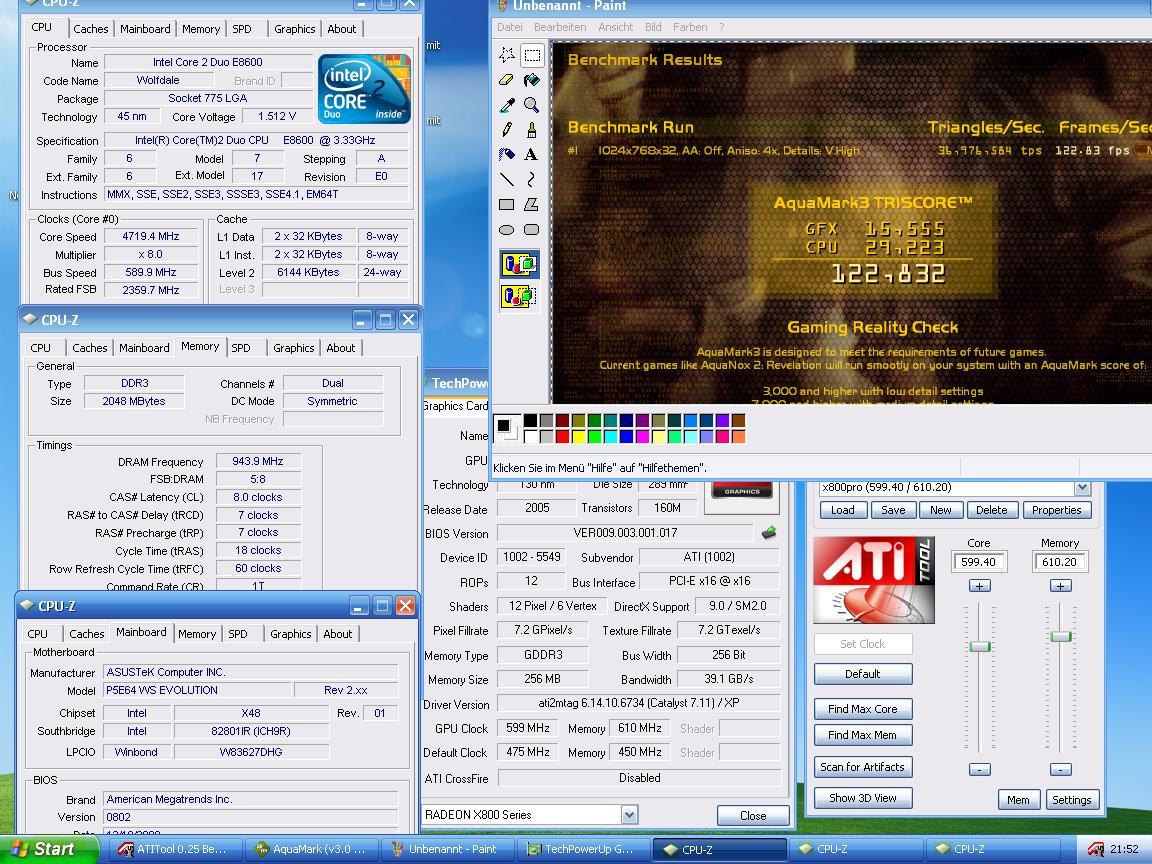
Task: Open the Ansicht menu in Paint
Action: click(616, 27)
